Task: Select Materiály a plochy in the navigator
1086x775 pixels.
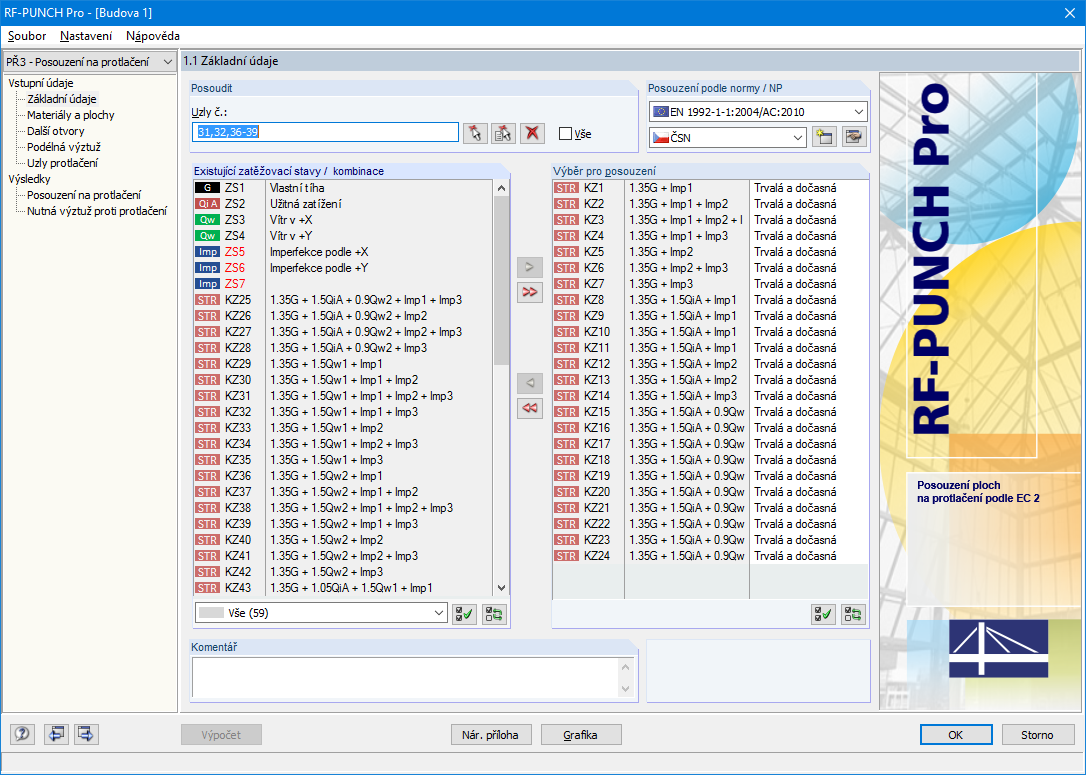Action: (x=71, y=115)
